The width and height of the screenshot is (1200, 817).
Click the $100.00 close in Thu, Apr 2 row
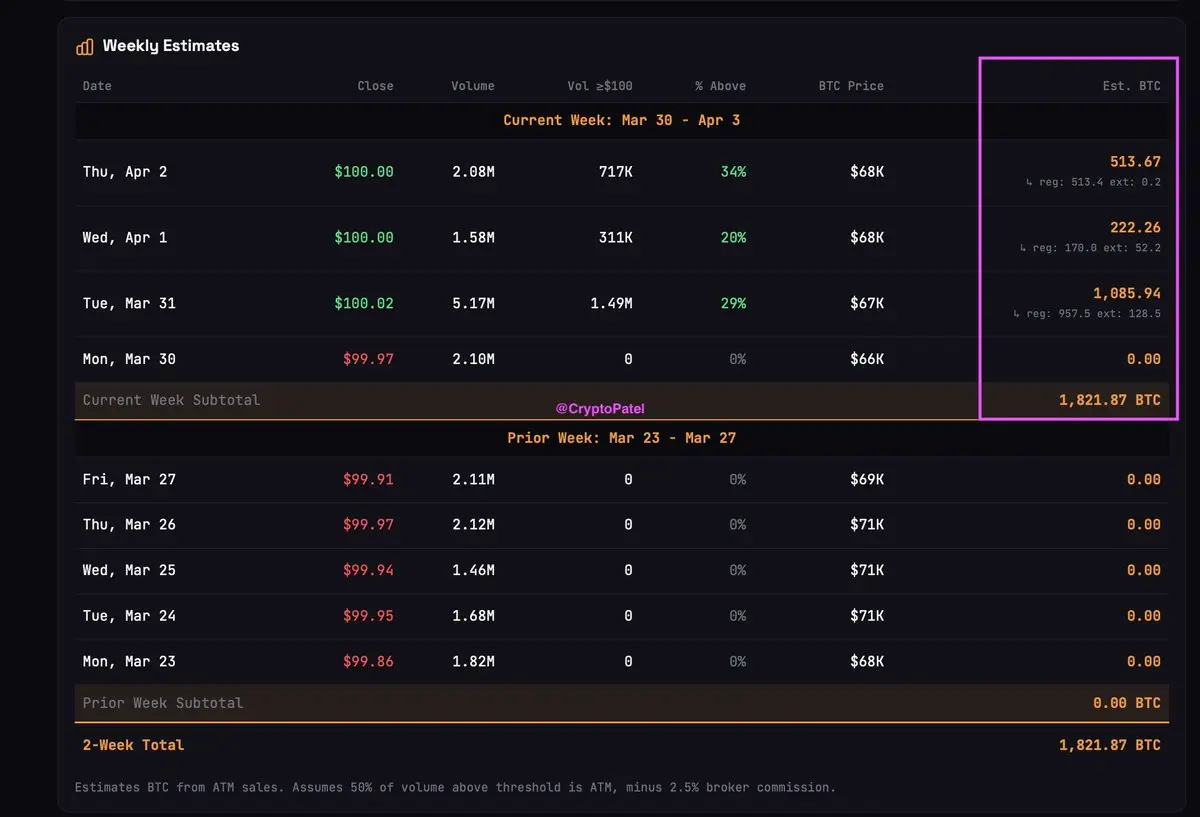point(364,172)
